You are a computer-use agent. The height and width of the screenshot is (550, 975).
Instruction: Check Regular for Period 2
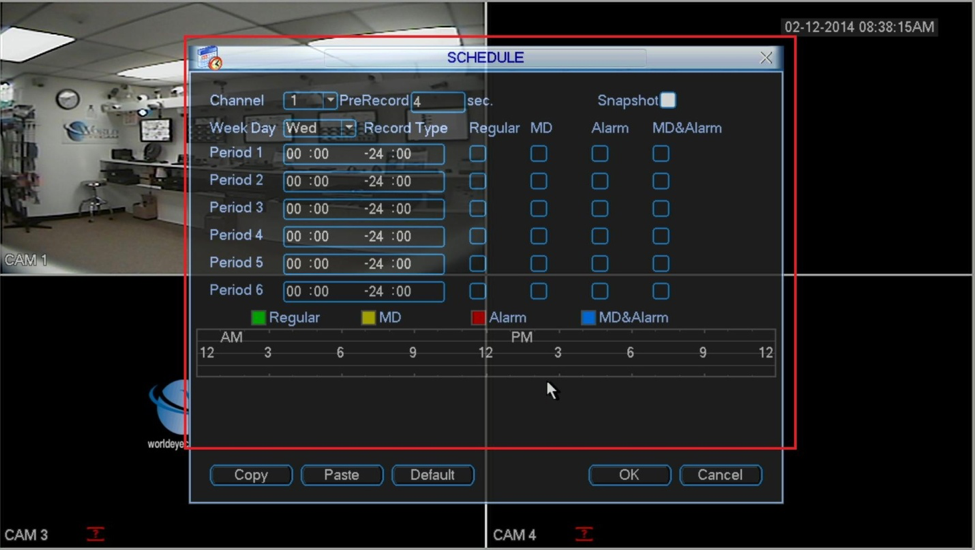[478, 181]
